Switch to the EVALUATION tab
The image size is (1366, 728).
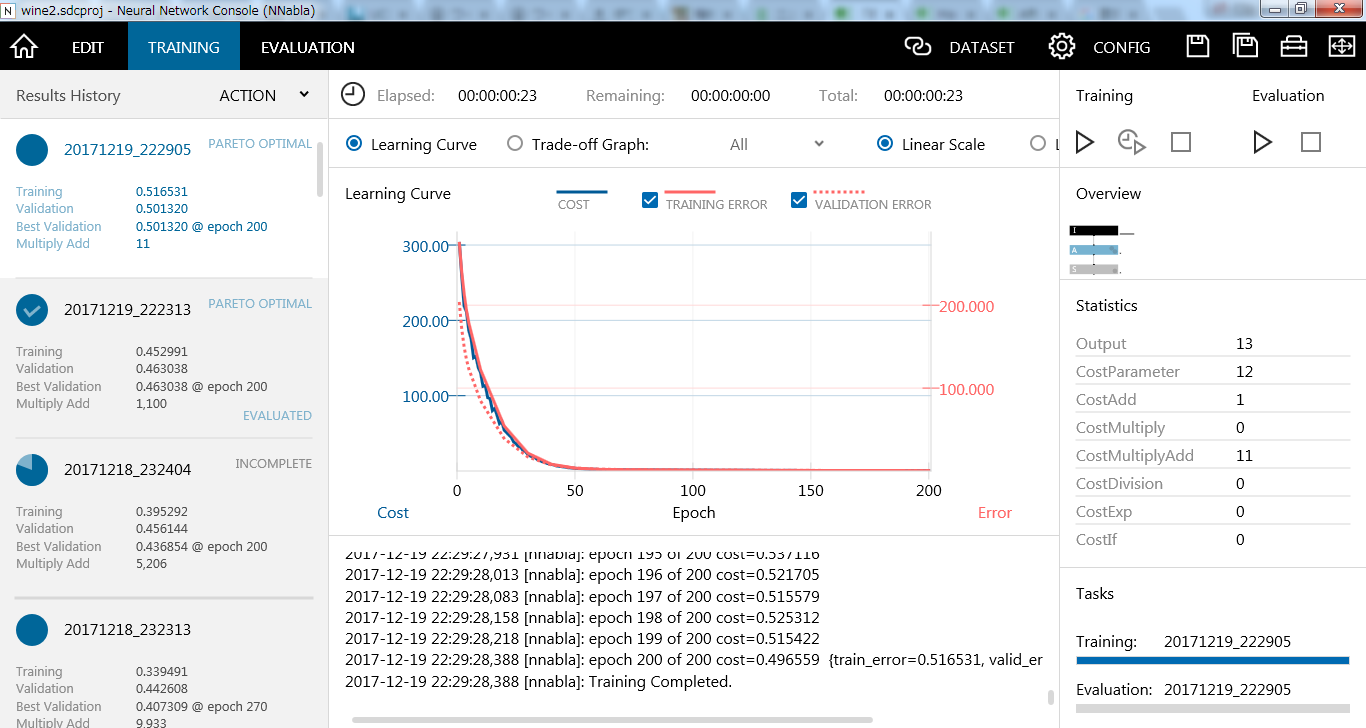click(307, 47)
